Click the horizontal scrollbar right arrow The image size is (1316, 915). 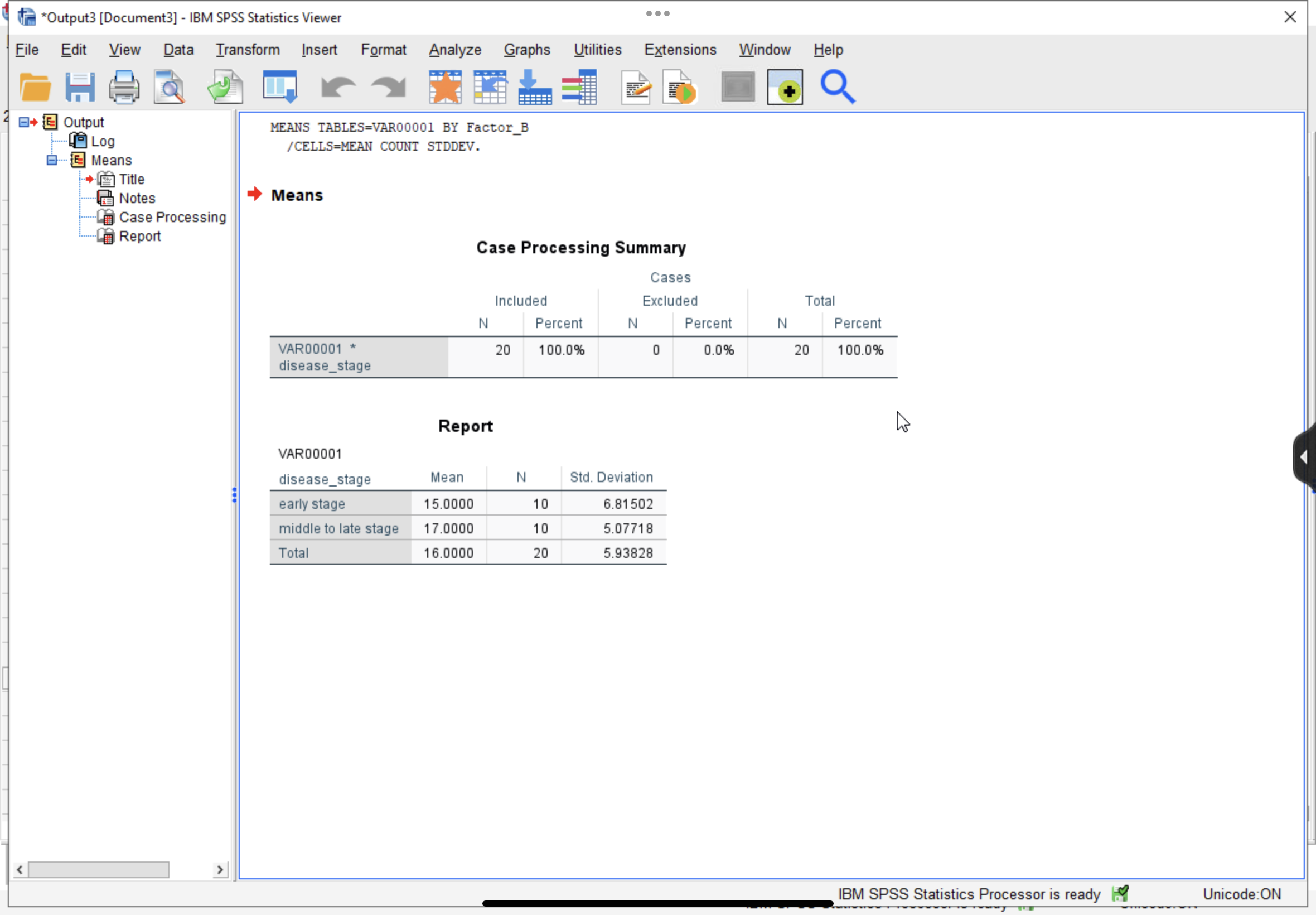221,869
